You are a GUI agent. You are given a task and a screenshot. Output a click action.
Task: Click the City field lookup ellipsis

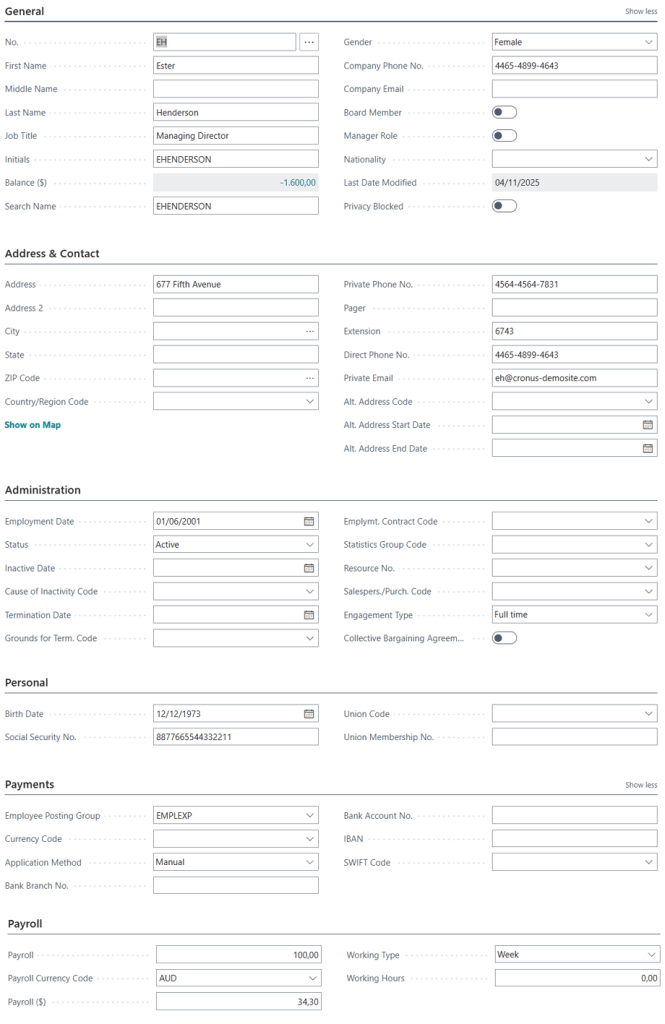coord(310,331)
